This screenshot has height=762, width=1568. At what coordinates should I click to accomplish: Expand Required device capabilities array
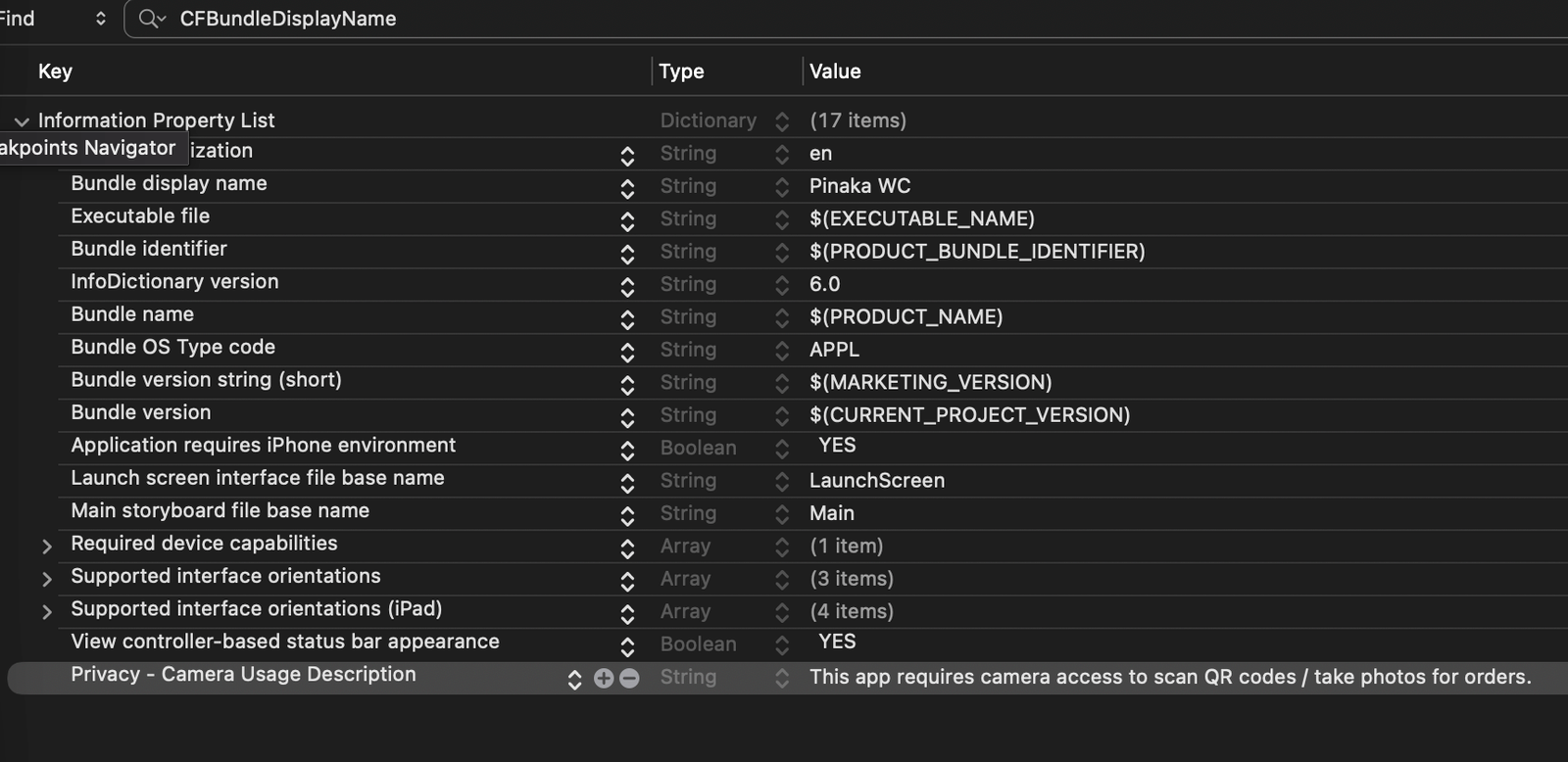(46, 547)
